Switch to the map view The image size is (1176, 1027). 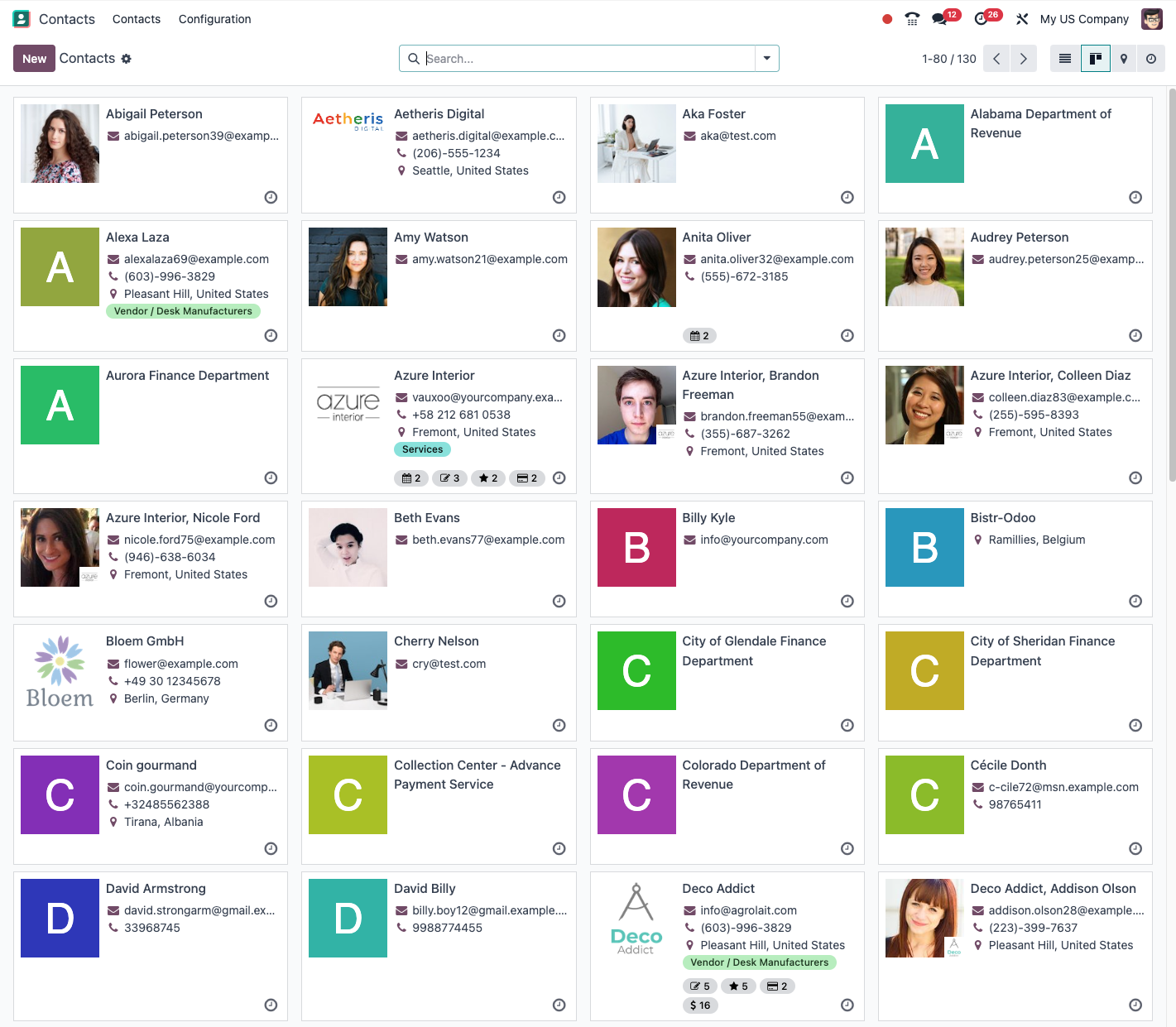(x=1124, y=59)
